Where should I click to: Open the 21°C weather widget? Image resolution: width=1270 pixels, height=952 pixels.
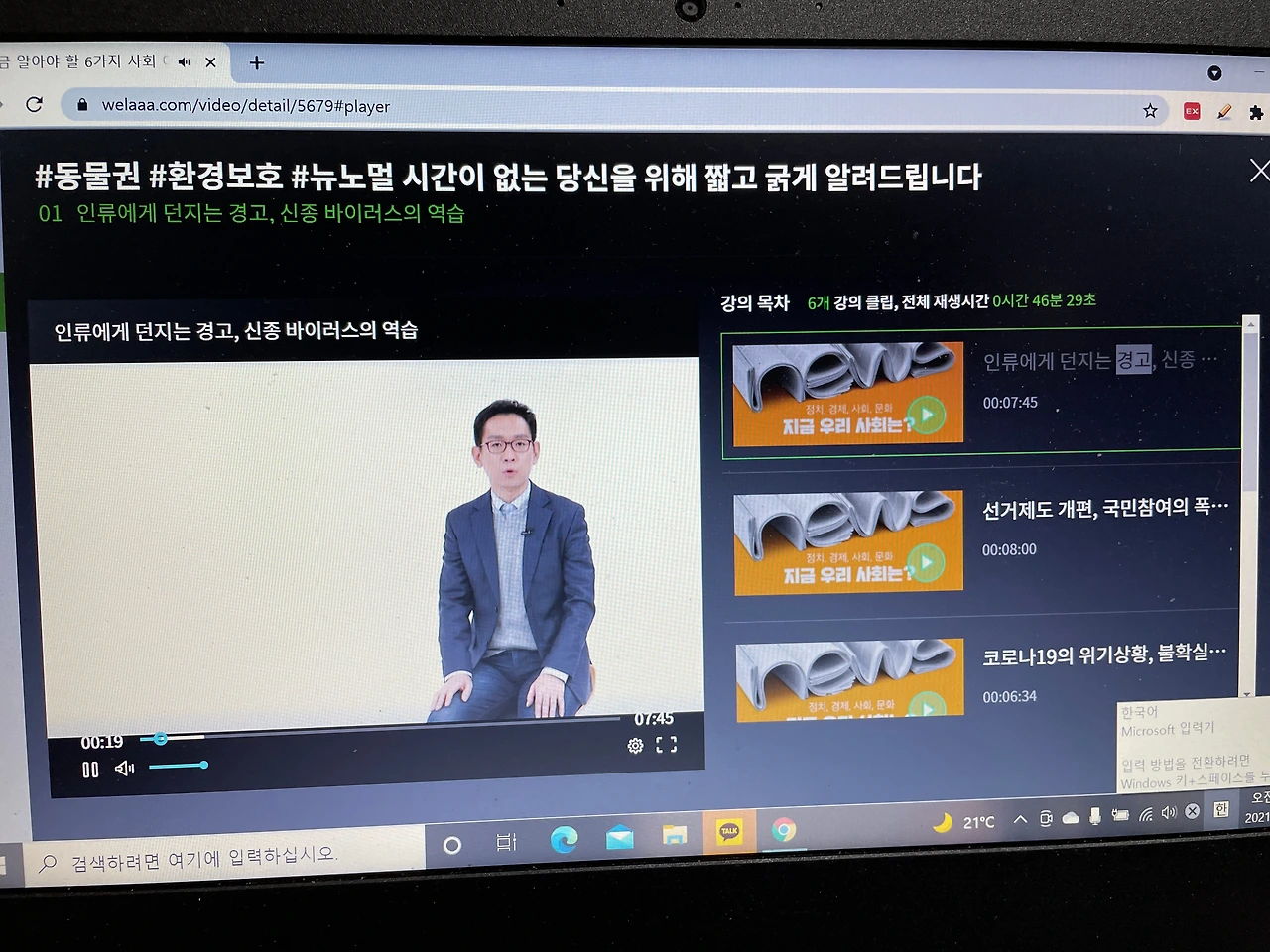(964, 822)
